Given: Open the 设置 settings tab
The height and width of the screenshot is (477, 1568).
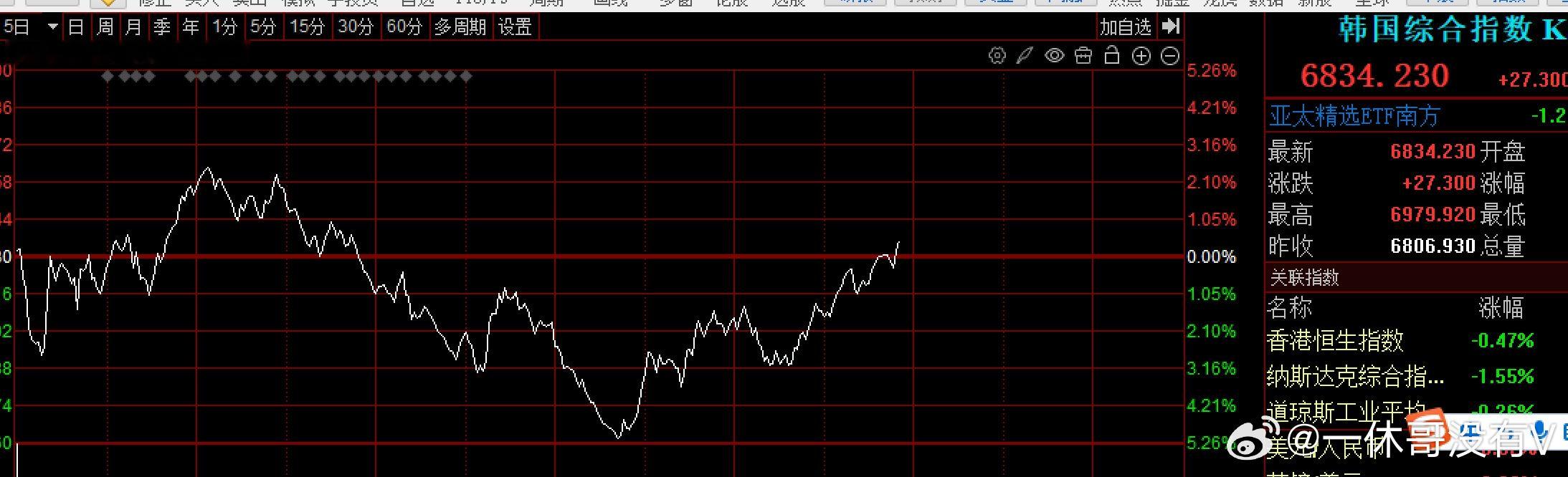Looking at the screenshot, I should coord(515,27).
